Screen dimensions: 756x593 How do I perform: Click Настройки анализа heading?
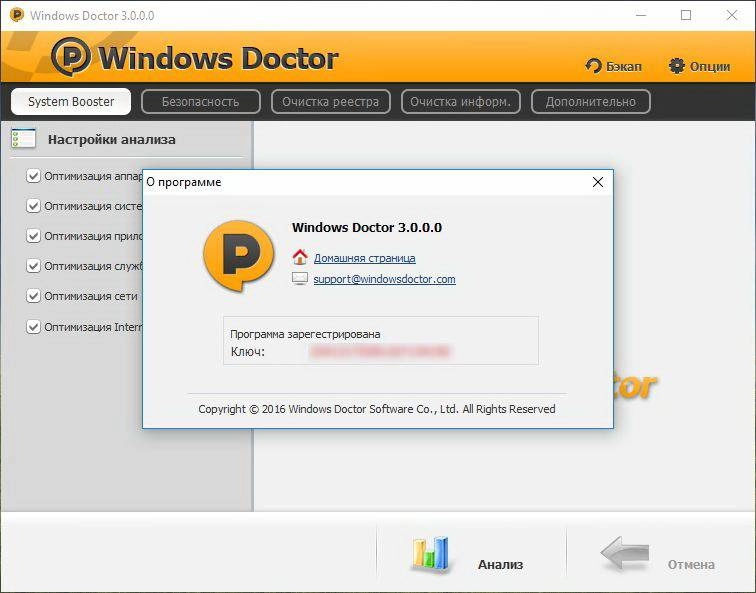click(112, 140)
